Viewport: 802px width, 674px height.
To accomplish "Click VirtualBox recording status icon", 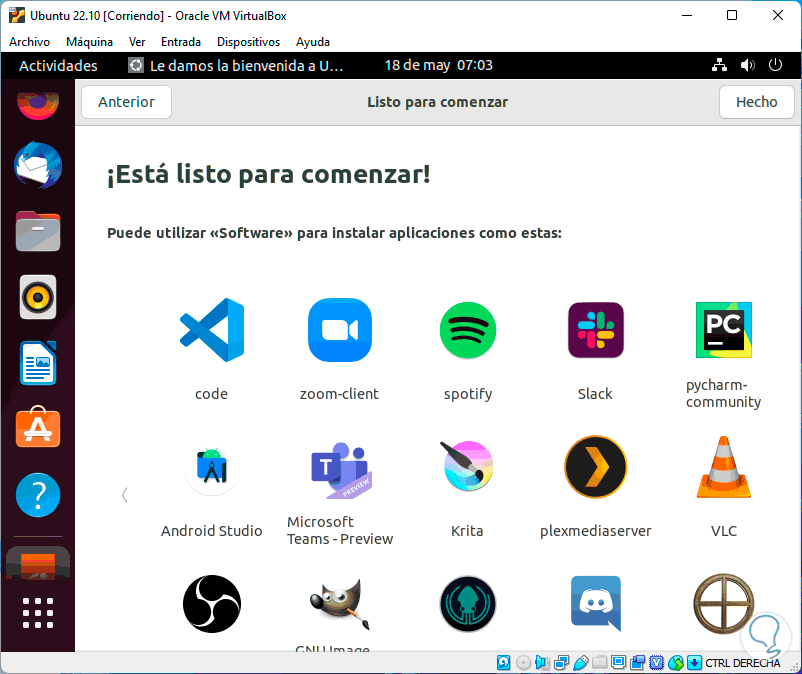I will (637, 663).
